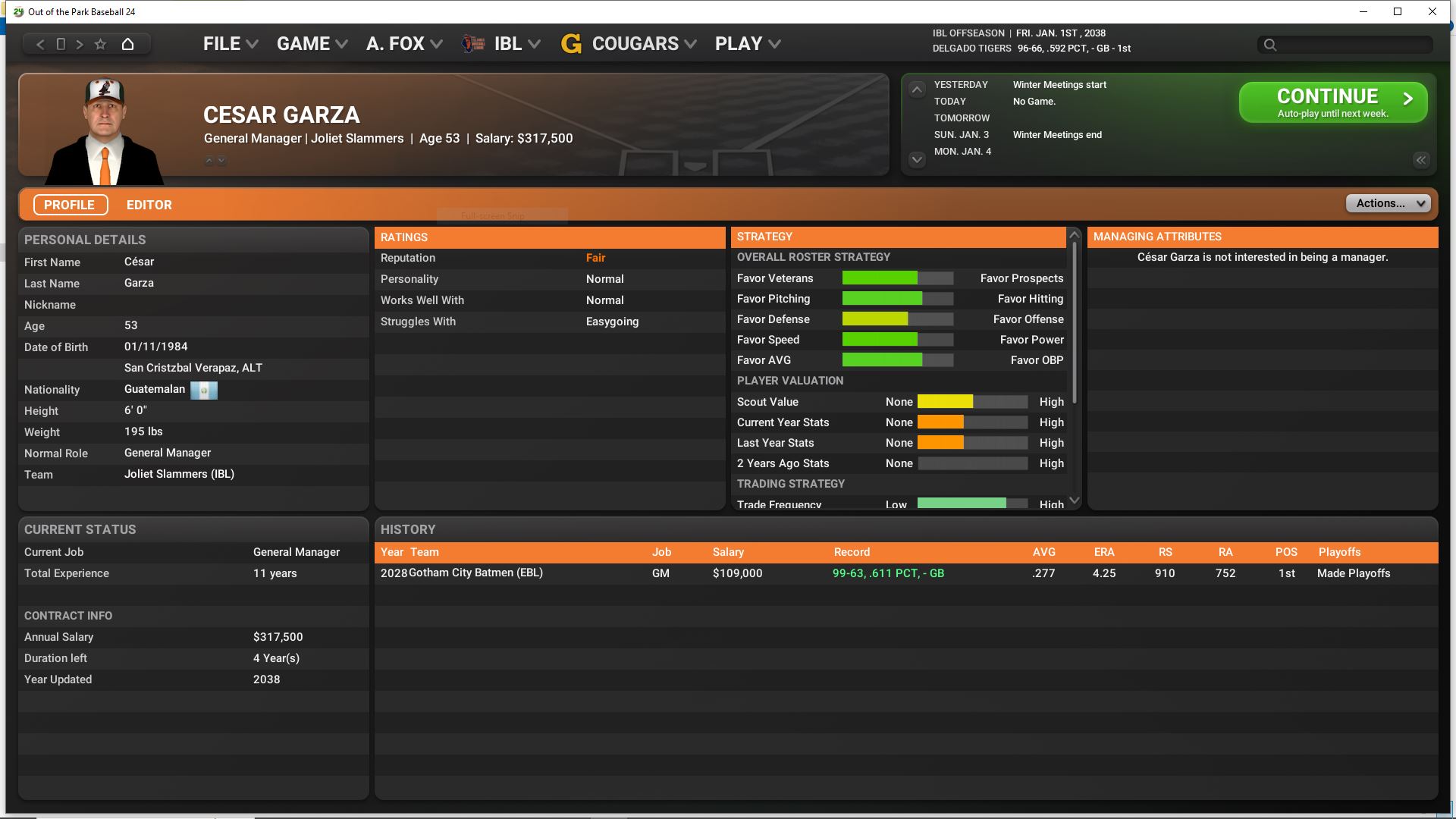Click the search magnifier icon
The height and width of the screenshot is (819, 1456).
pos(1270,45)
